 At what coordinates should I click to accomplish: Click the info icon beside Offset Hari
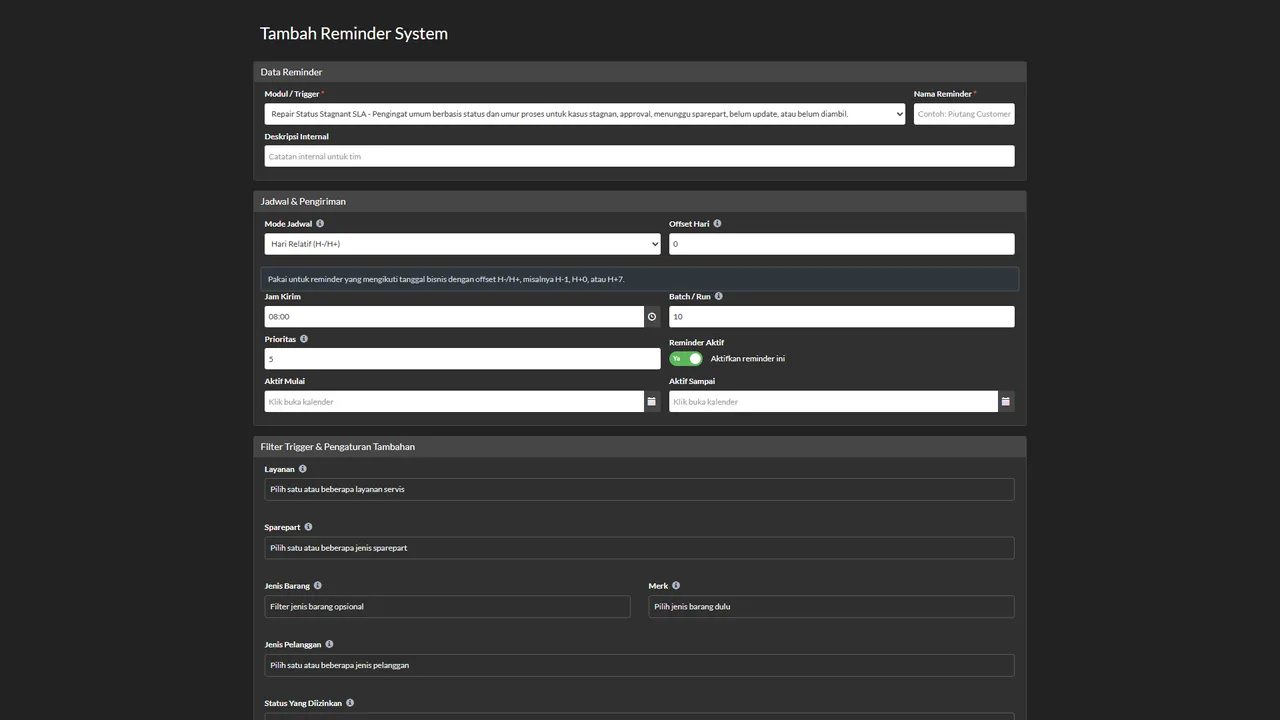coord(717,224)
